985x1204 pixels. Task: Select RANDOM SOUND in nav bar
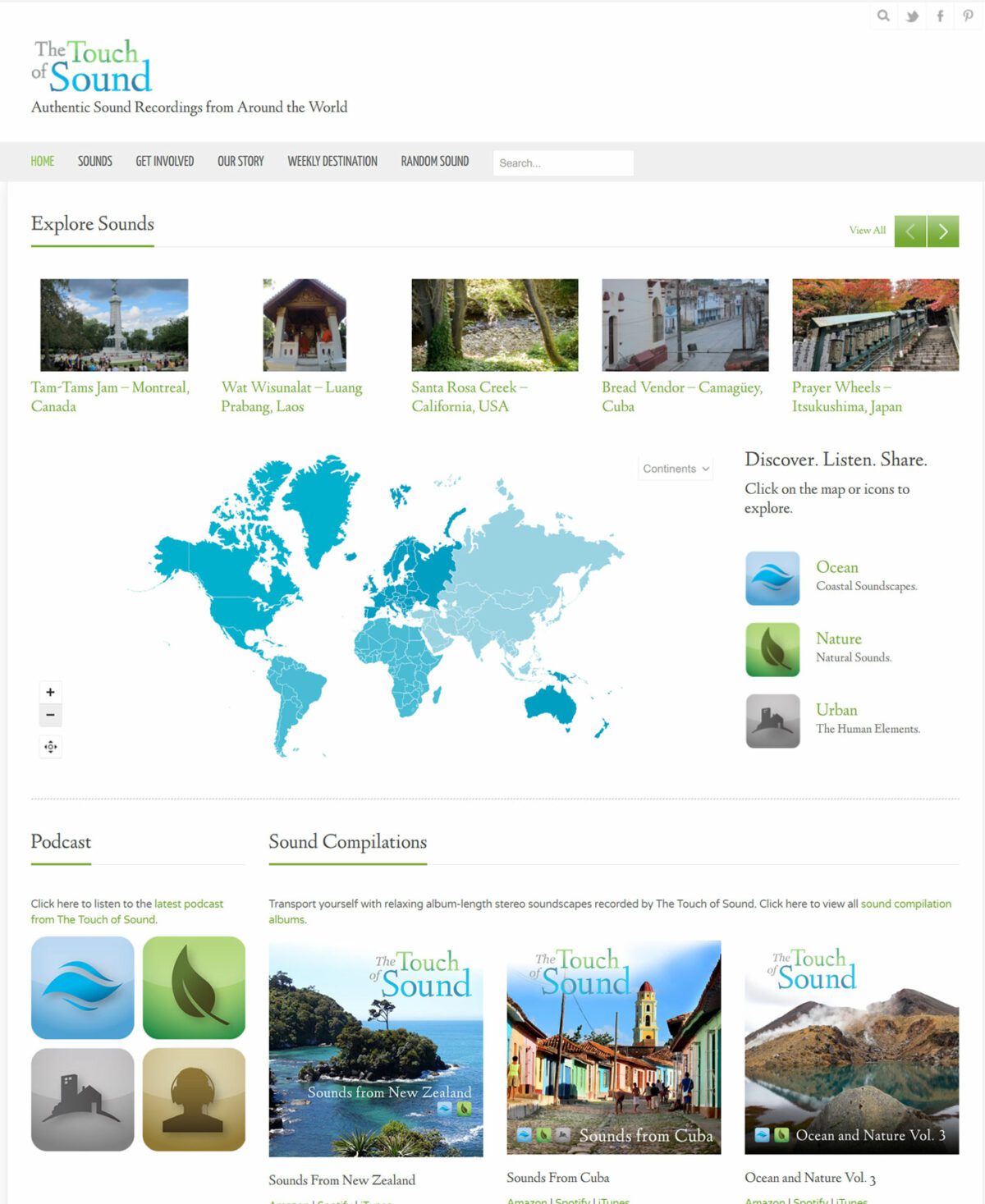point(435,162)
